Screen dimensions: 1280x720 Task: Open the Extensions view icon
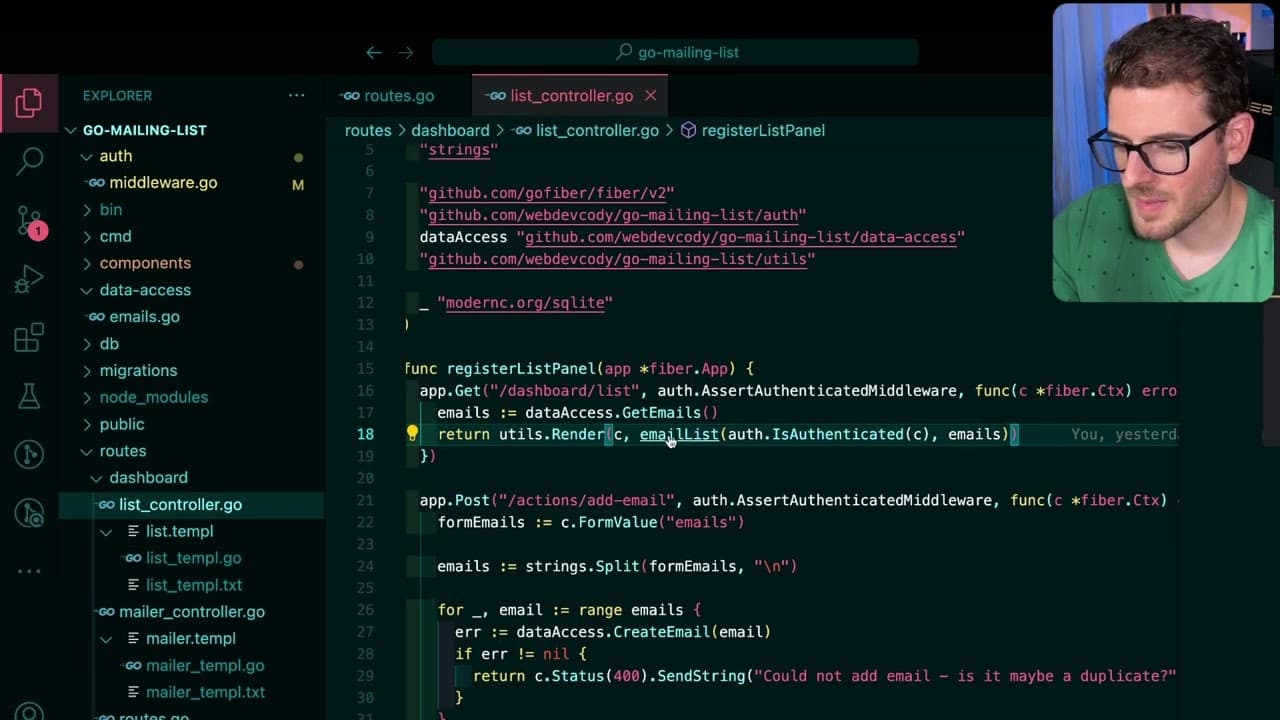point(29,338)
